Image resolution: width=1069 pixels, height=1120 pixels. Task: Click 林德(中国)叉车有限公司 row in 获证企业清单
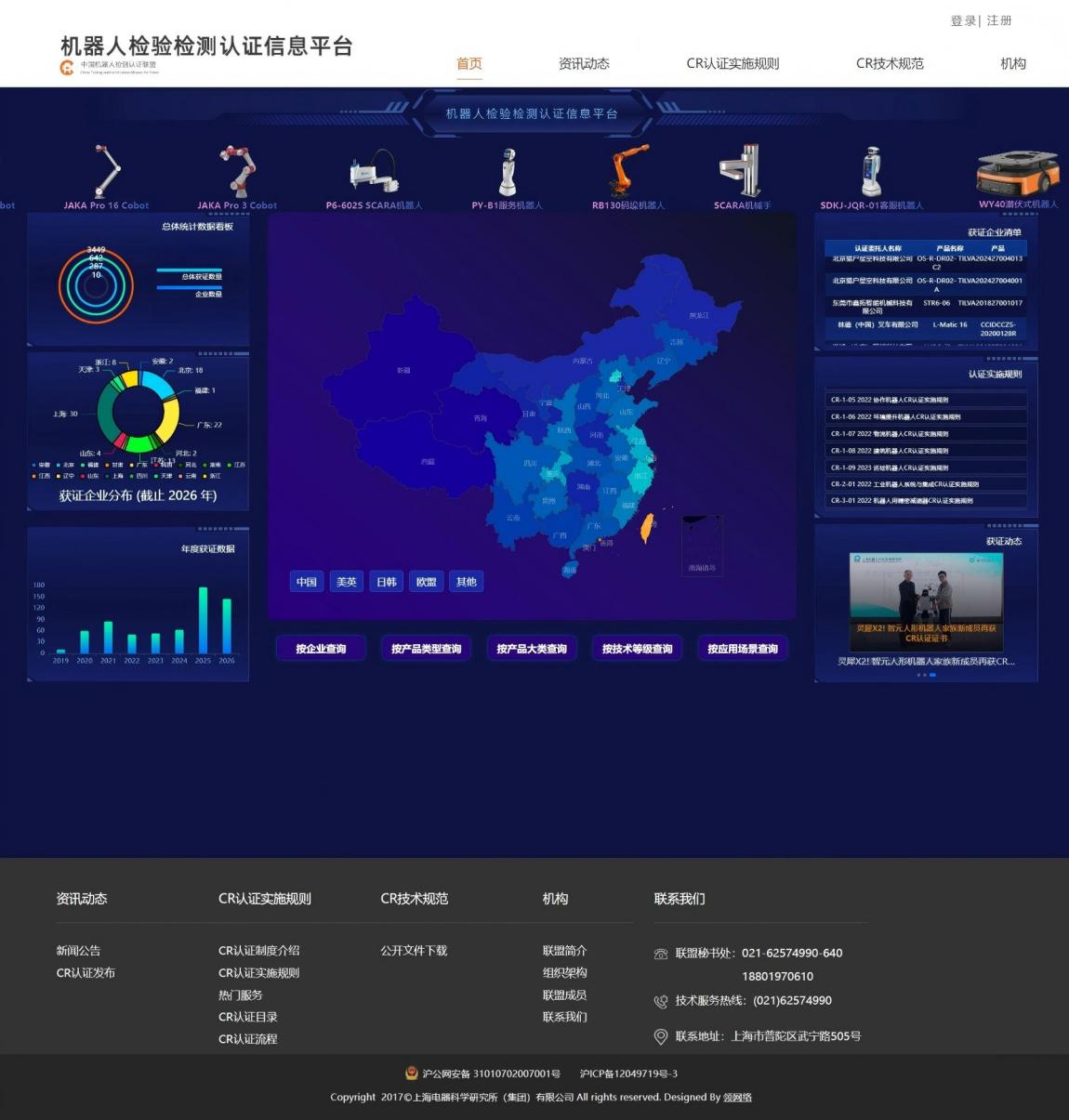(x=926, y=329)
